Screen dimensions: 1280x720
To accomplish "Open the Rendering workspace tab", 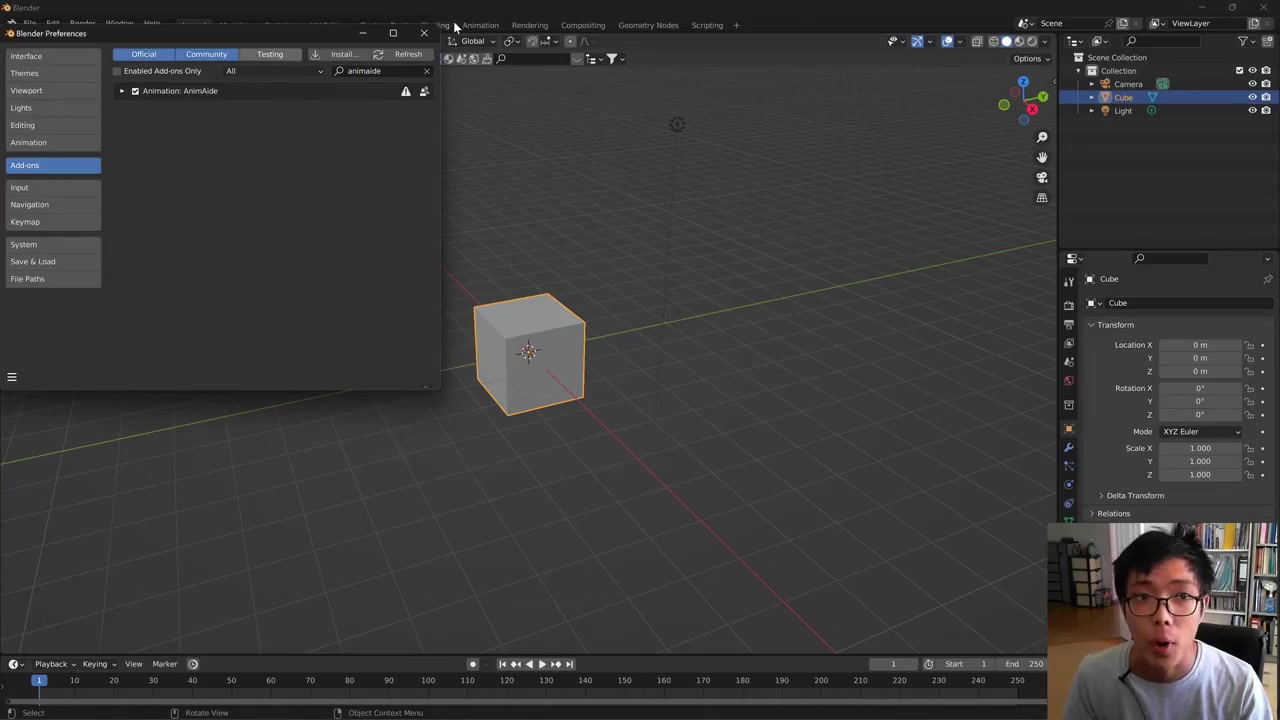I will coord(529,25).
